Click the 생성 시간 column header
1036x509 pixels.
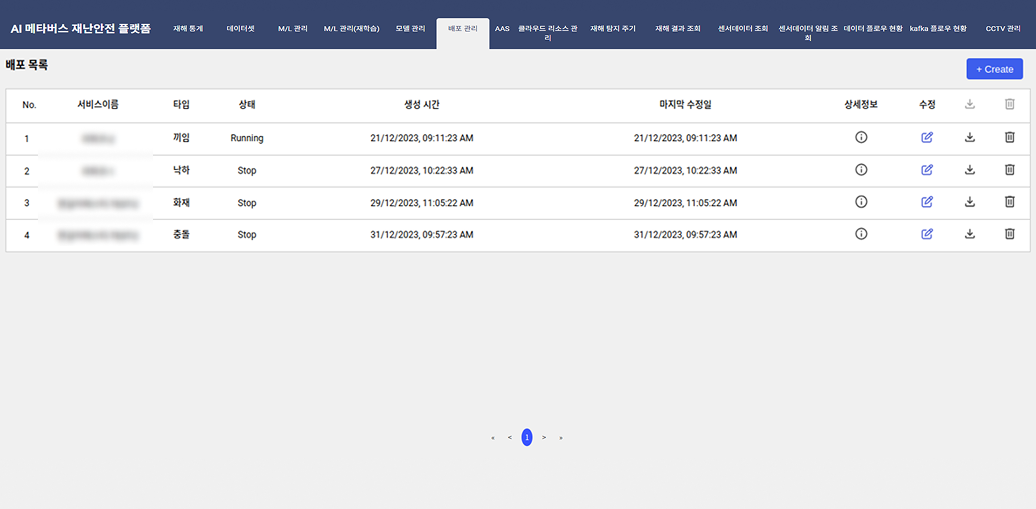point(422,104)
